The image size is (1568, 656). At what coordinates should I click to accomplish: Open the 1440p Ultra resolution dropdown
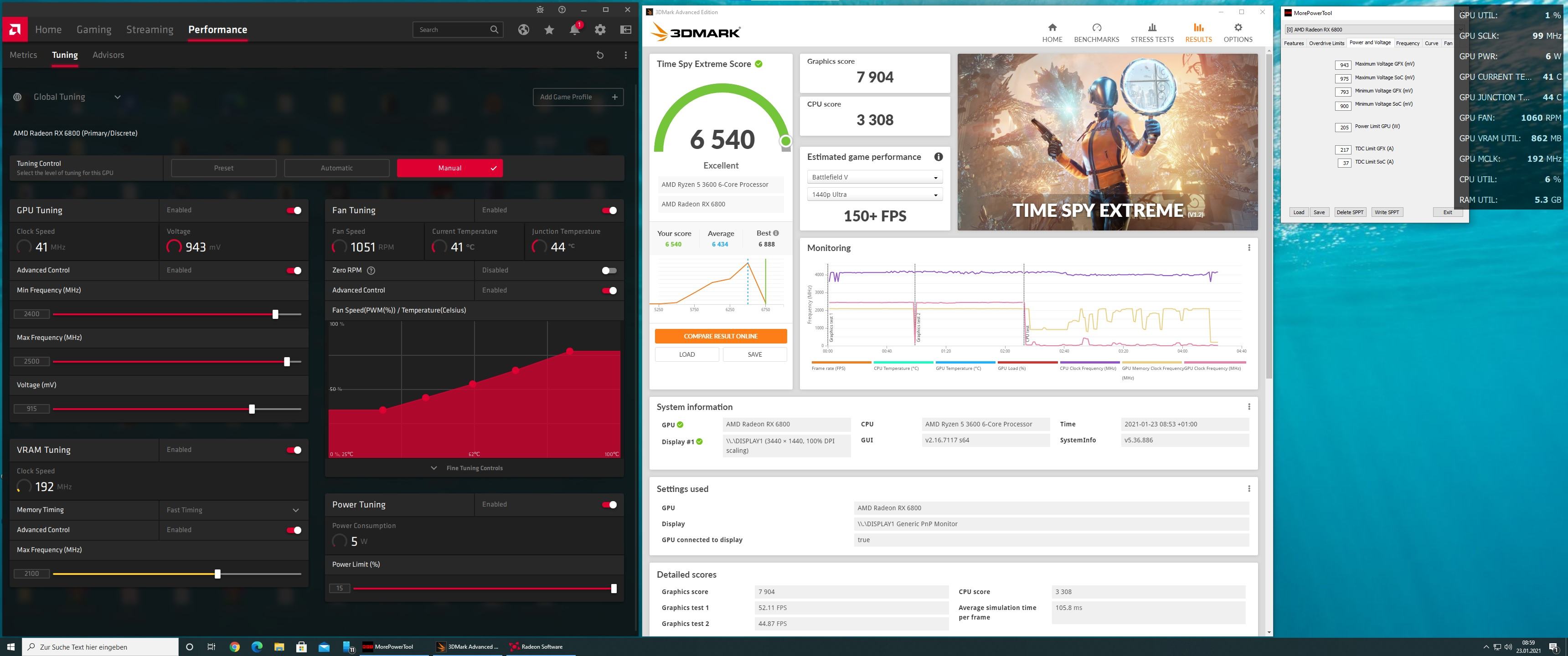tap(875, 195)
